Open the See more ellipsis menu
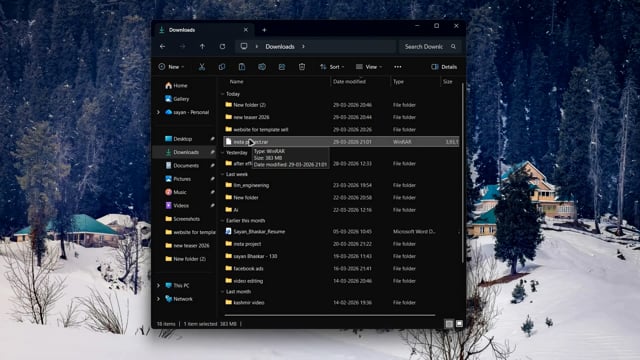This screenshot has width=640, height=360. coord(398,67)
